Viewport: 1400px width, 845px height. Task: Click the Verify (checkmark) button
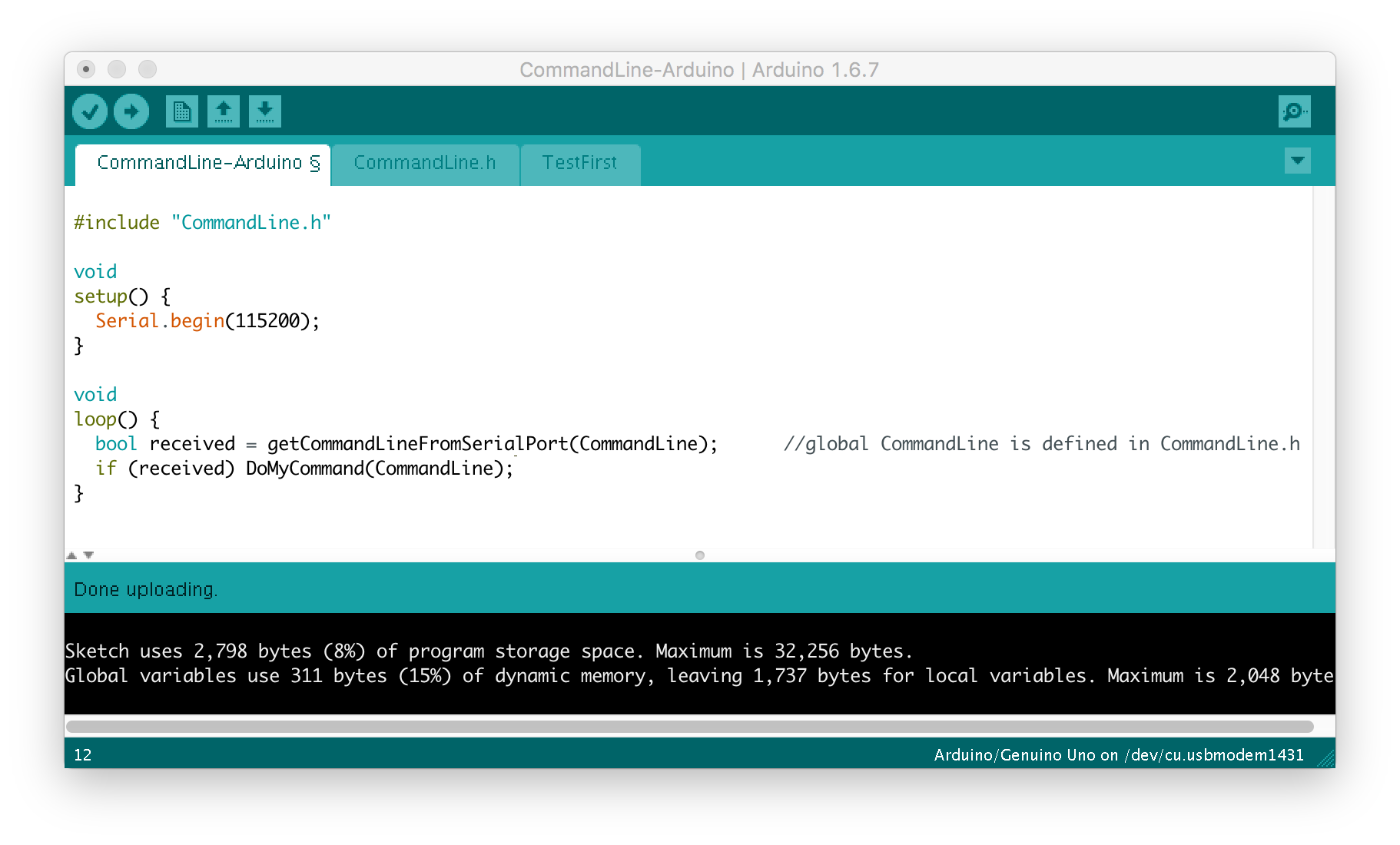coord(90,111)
